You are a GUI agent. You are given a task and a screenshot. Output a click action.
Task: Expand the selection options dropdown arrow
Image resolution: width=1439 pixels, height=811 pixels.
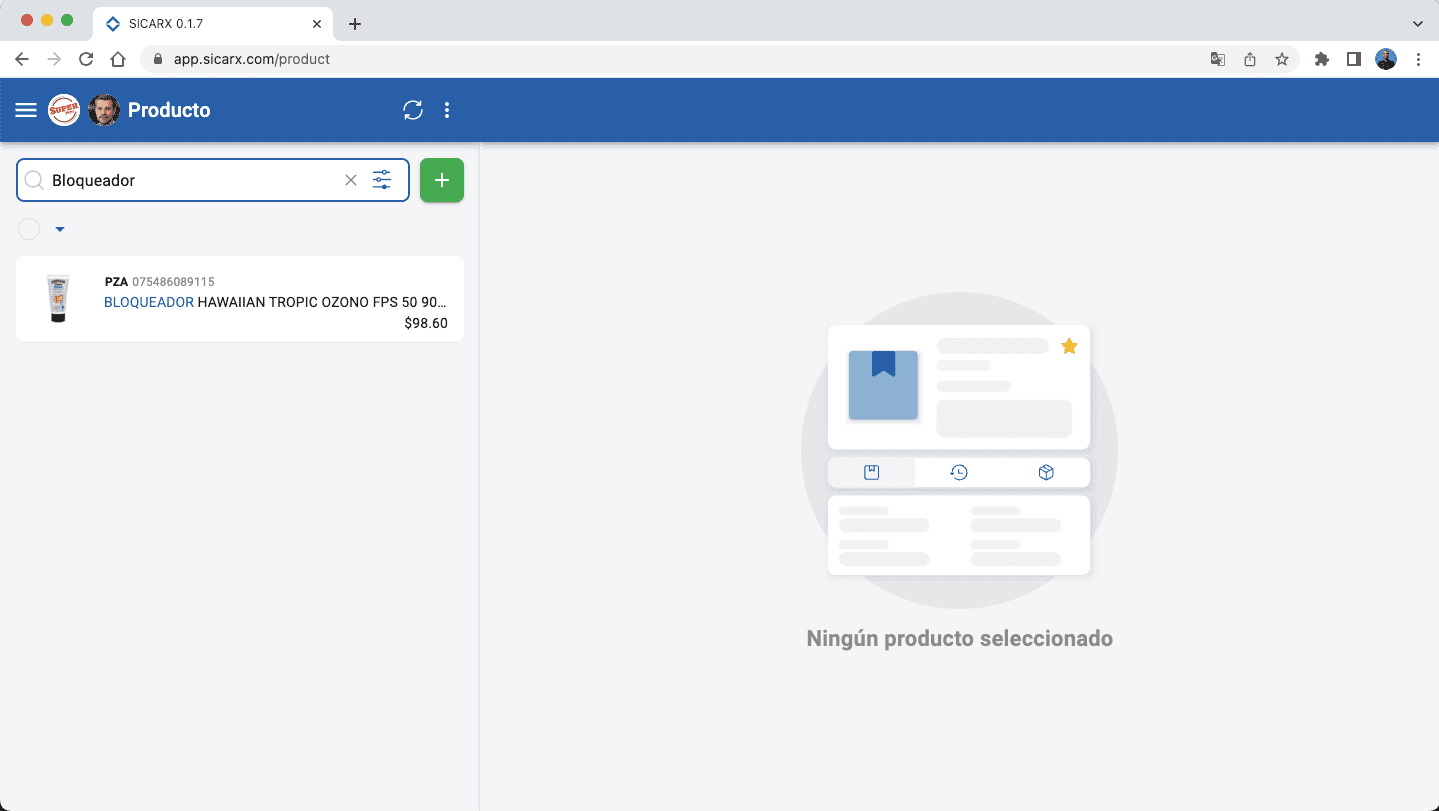tap(59, 229)
